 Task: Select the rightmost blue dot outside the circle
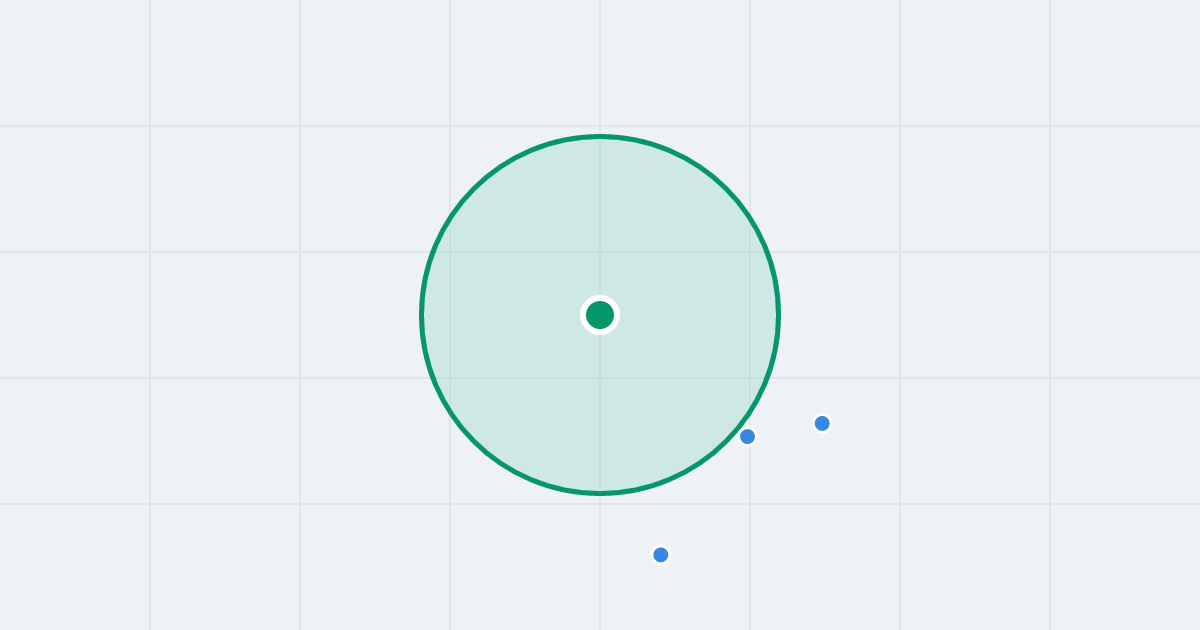coord(822,423)
